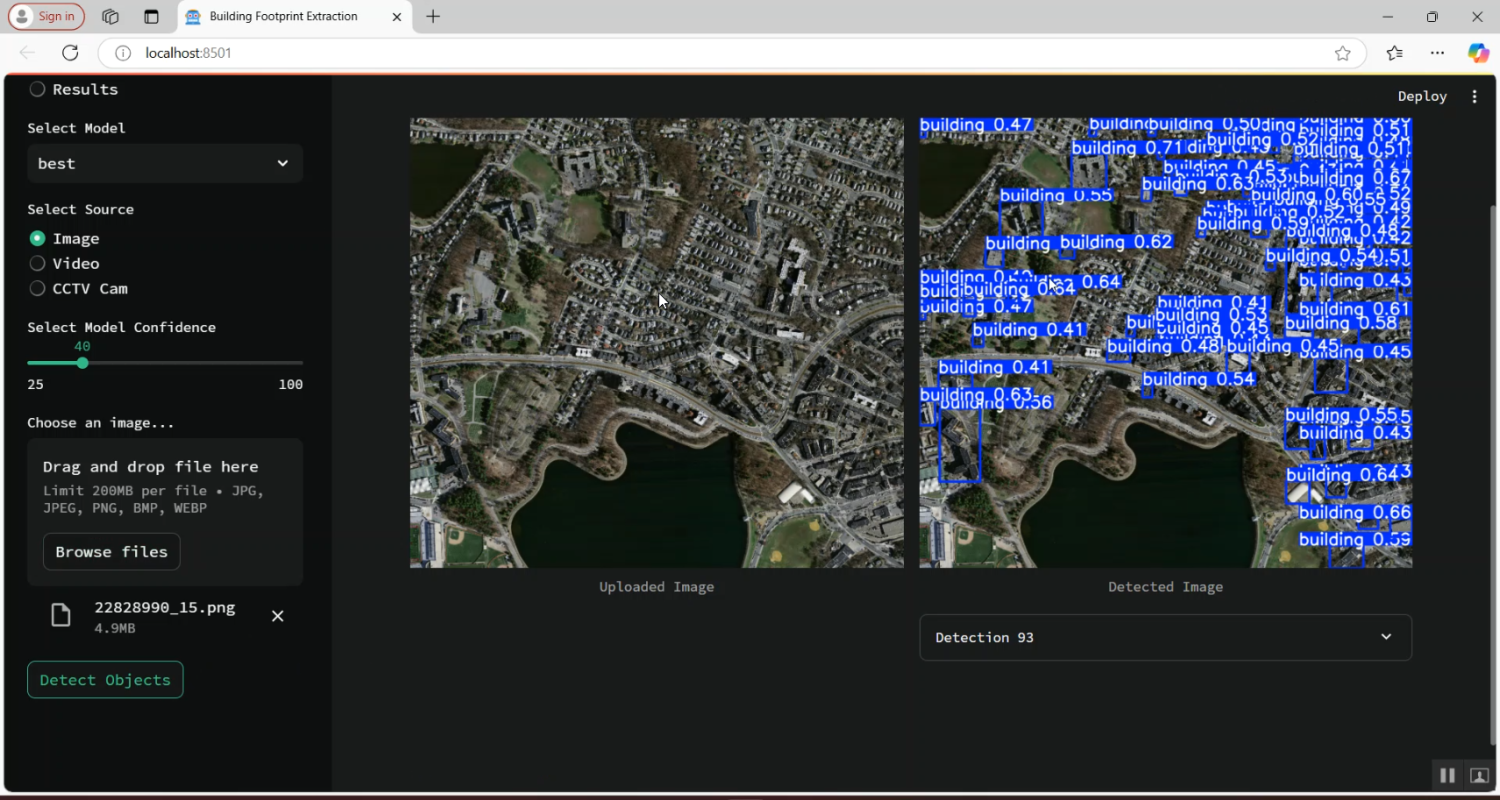Click the browser refresh icon
This screenshot has width=1500, height=800.
coord(70,53)
